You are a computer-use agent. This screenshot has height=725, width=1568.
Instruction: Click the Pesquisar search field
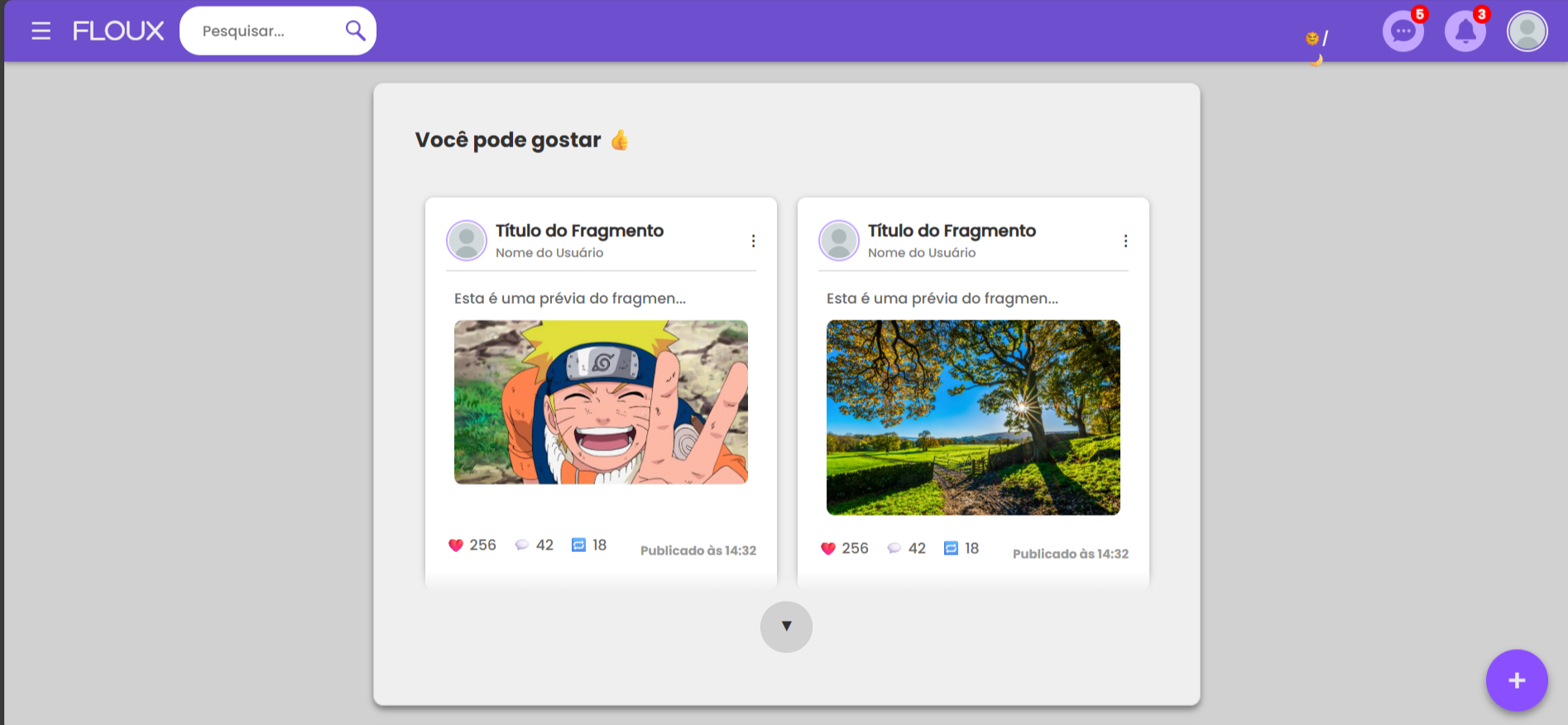[x=265, y=31]
